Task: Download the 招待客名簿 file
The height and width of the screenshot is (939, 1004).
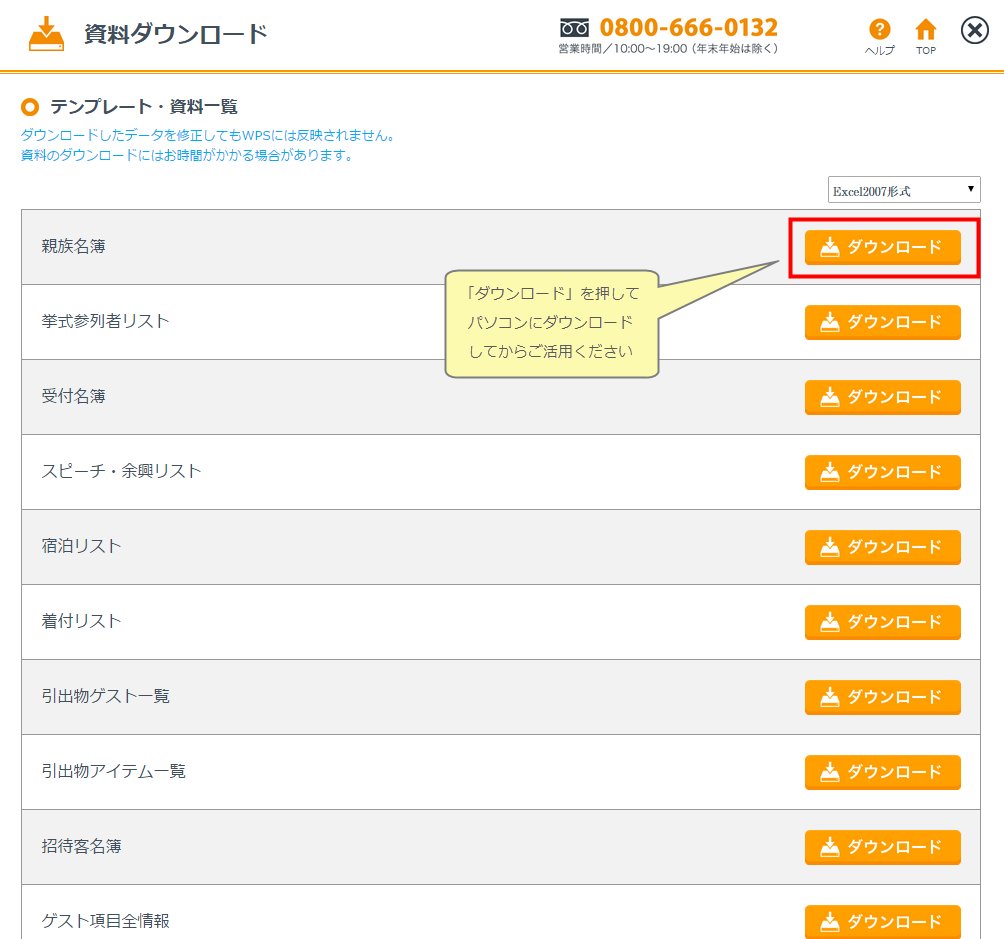Action: [x=882, y=847]
